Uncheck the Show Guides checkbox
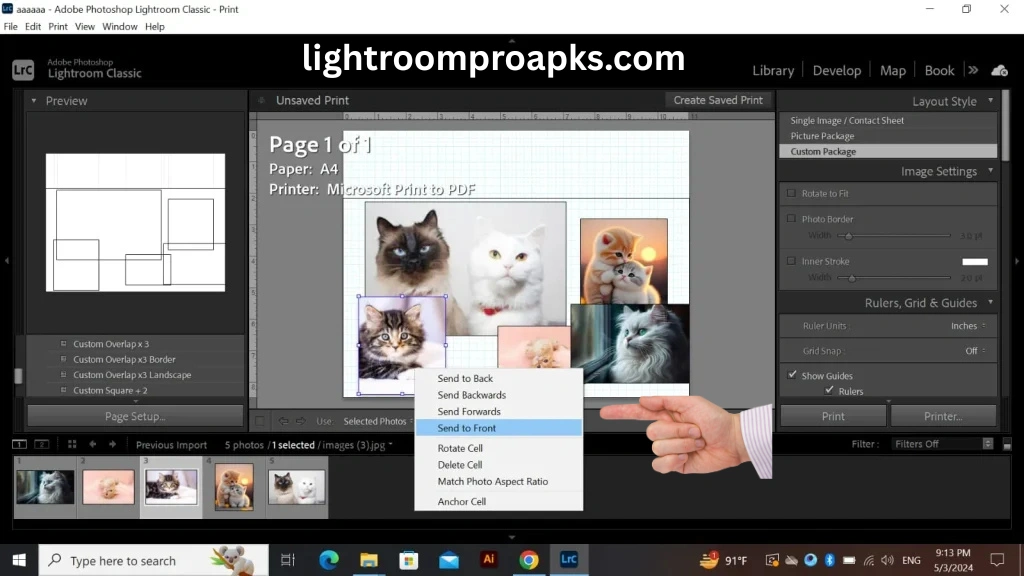This screenshot has width=1024, height=576. (x=793, y=375)
